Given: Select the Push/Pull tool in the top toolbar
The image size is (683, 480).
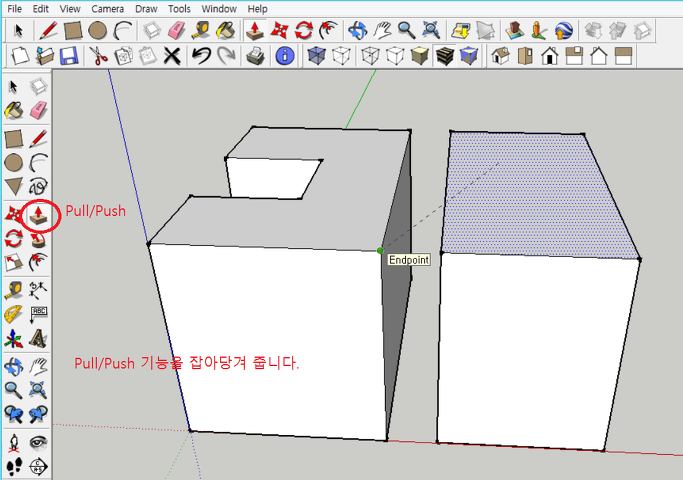Looking at the screenshot, I should pos(254,30).
